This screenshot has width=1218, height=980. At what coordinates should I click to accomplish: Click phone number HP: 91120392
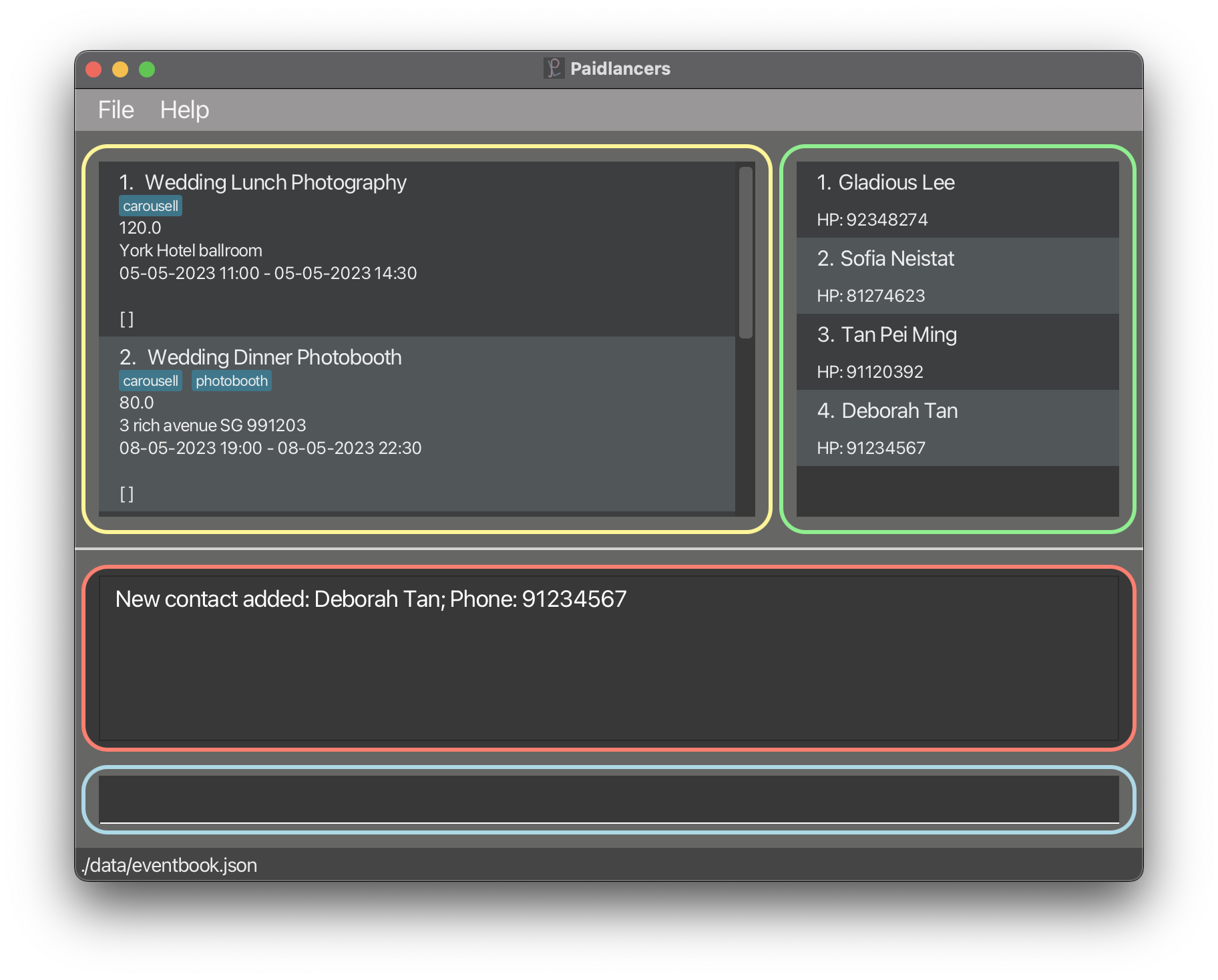[871, 372]
